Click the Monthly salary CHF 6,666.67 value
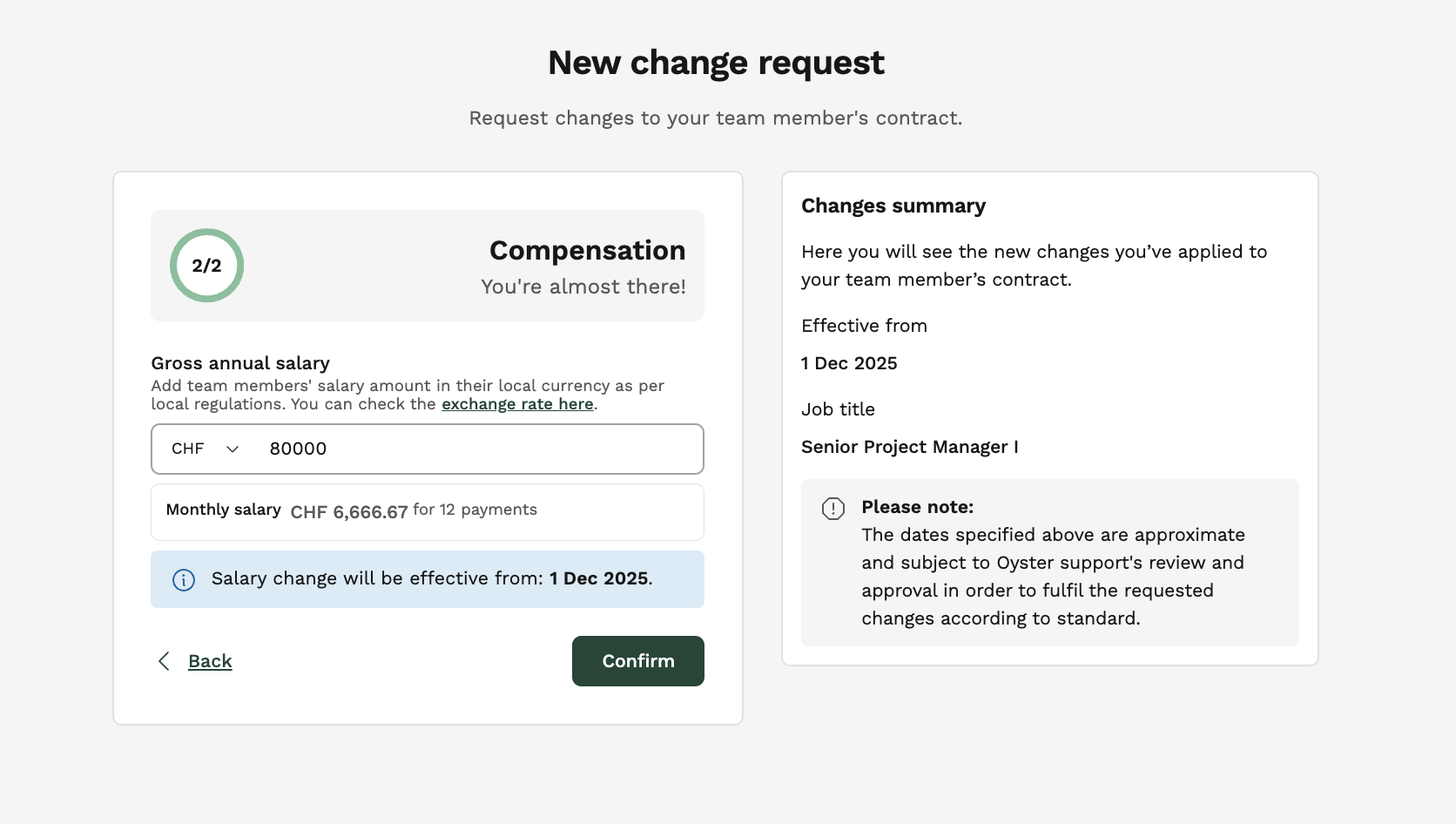The image size is (1456, 824). [349, 512]
